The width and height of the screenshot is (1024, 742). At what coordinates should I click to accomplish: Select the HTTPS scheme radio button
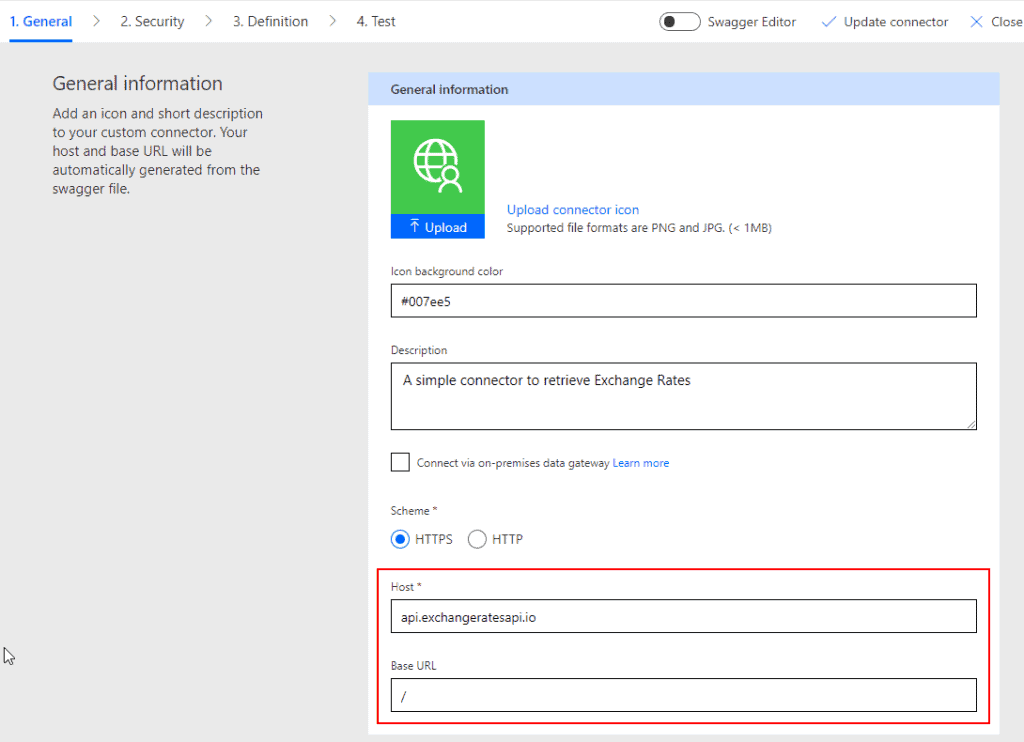point(400,539)
